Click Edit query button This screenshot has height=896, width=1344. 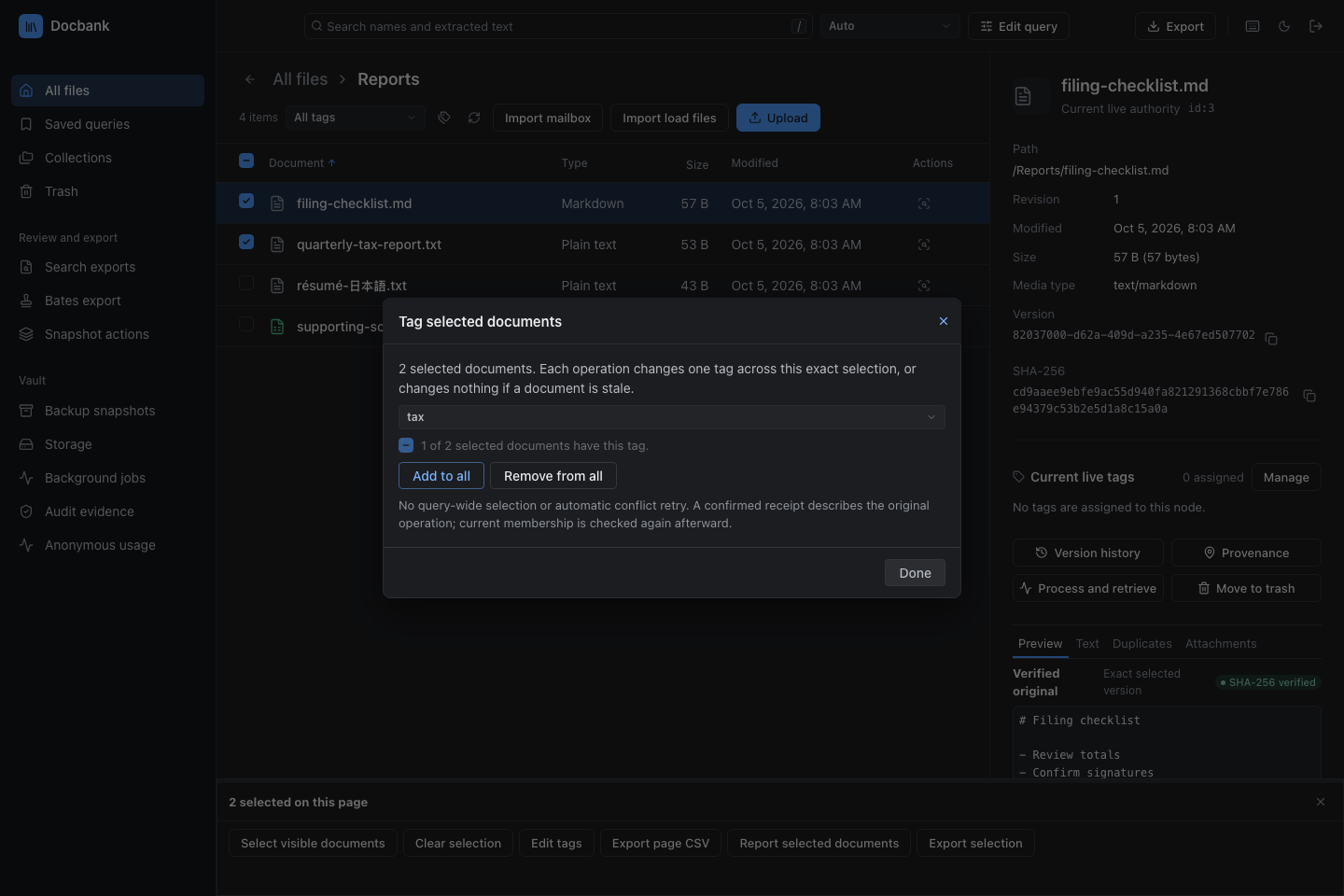pos(1018,26)
